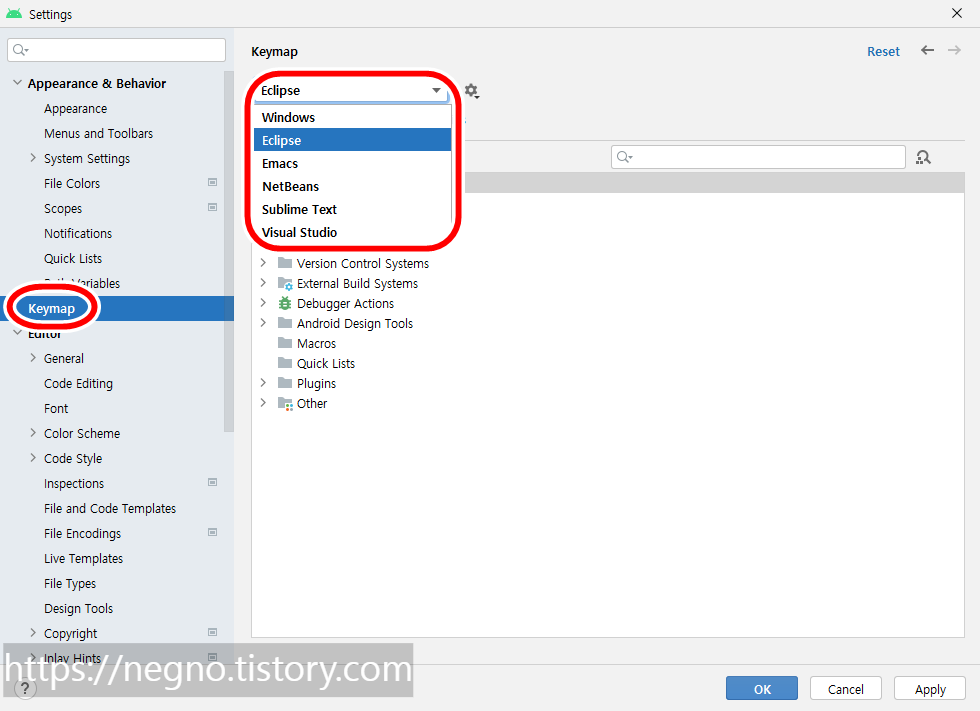980x711 pixels.
Task: Expand the General editor settings
Action: click(x=33, y=358)
